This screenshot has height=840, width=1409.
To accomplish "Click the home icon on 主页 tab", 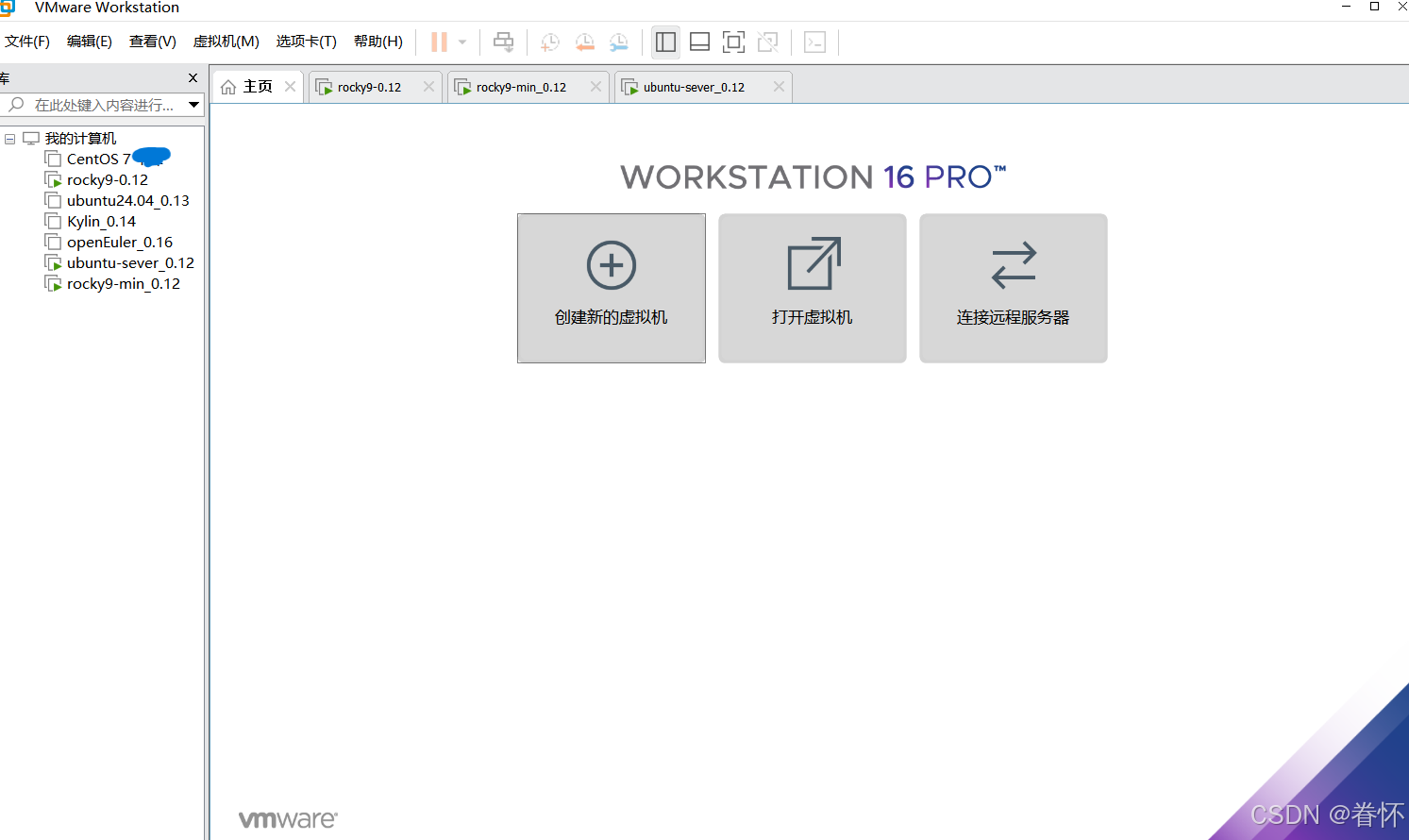I will (x=228, y=87).
